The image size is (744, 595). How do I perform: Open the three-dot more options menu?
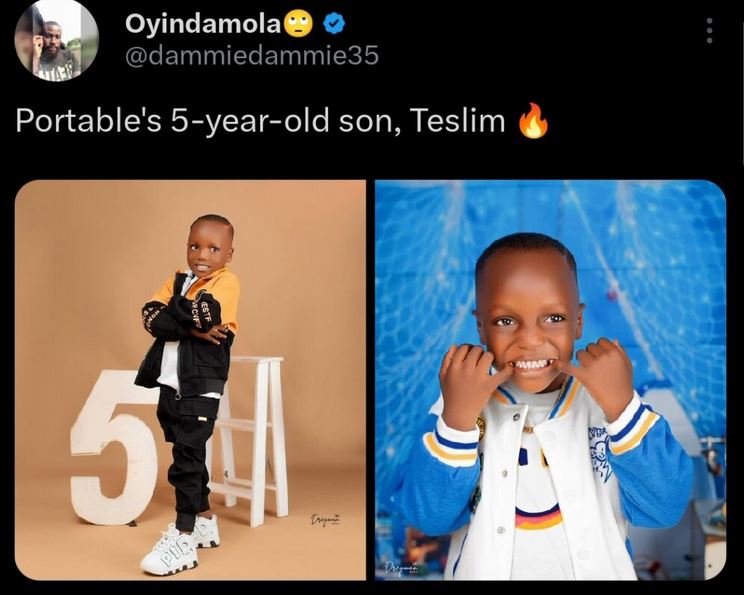[709, 31]
